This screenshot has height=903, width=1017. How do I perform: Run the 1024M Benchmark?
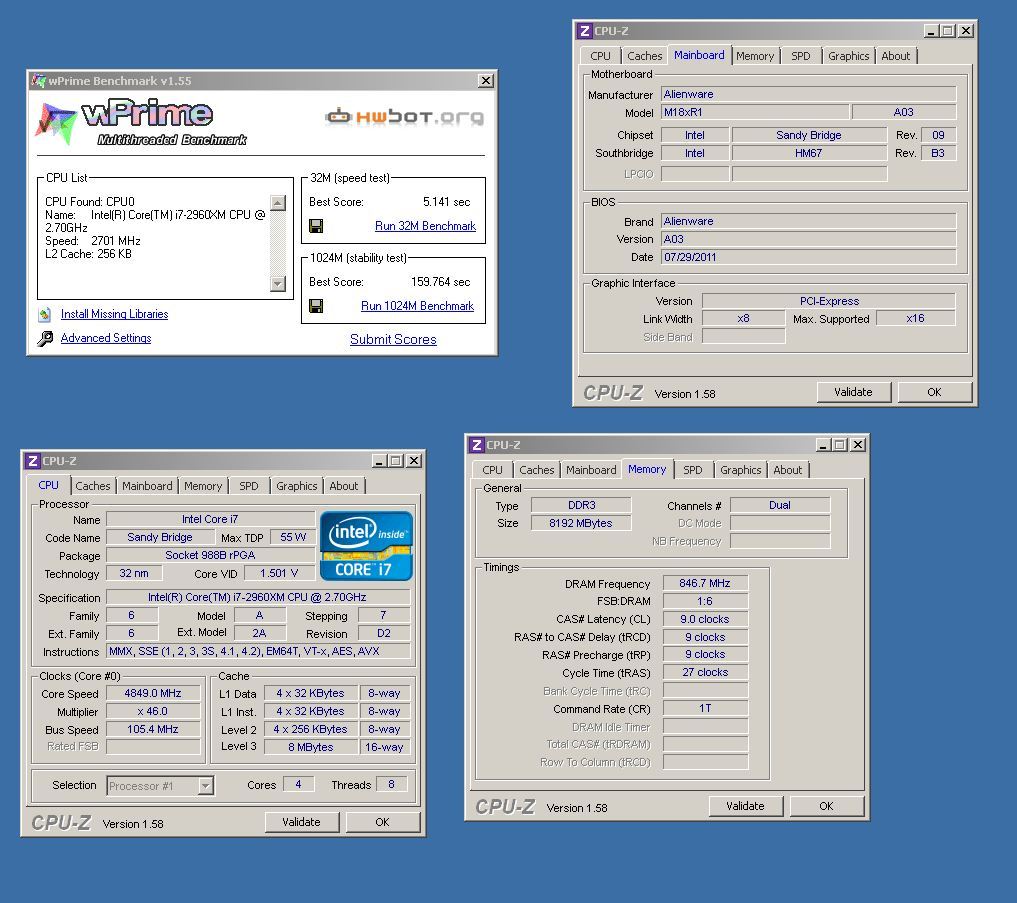(417, 306)
